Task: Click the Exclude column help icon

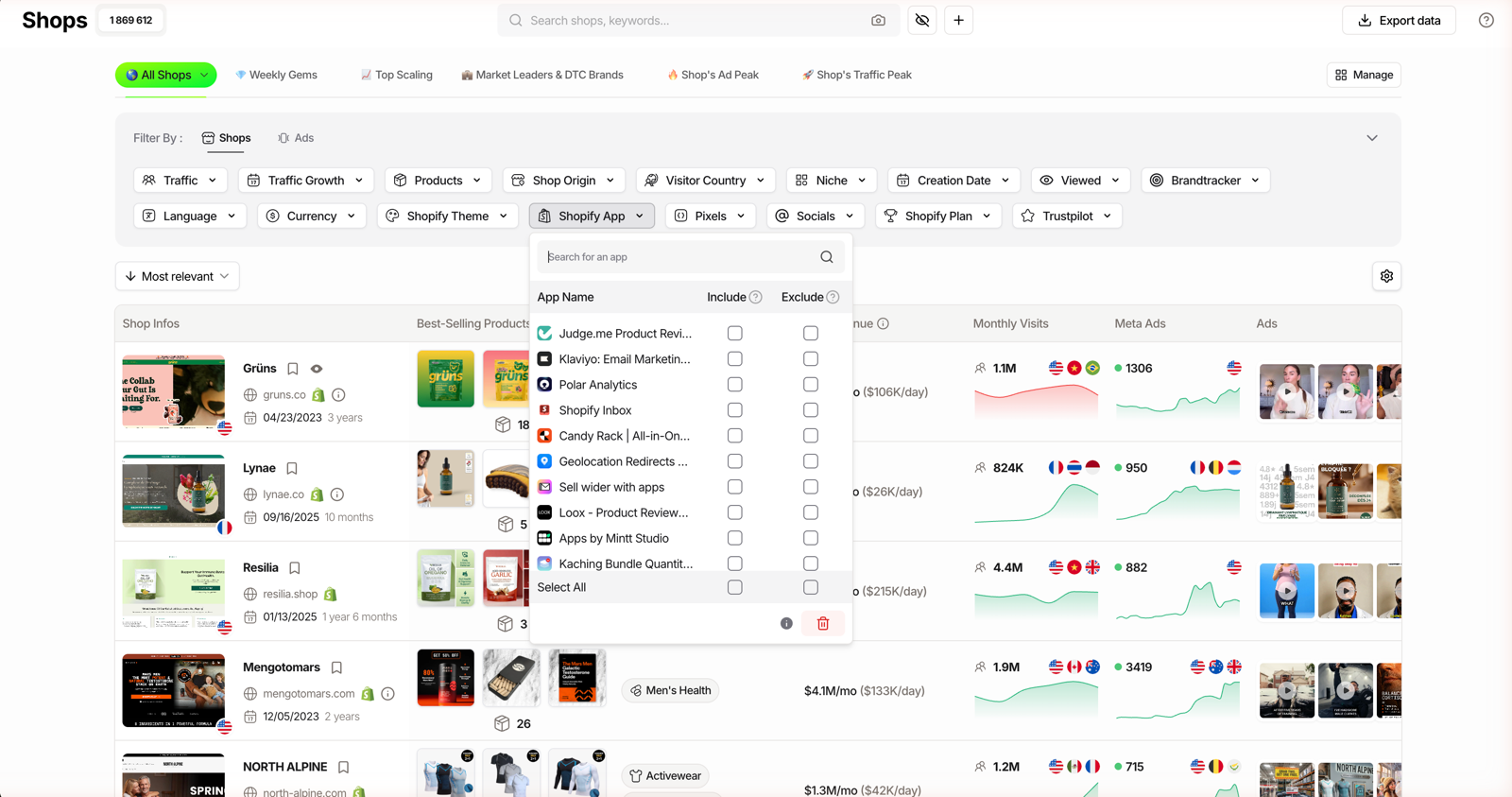Action: (x=833, y=297)
